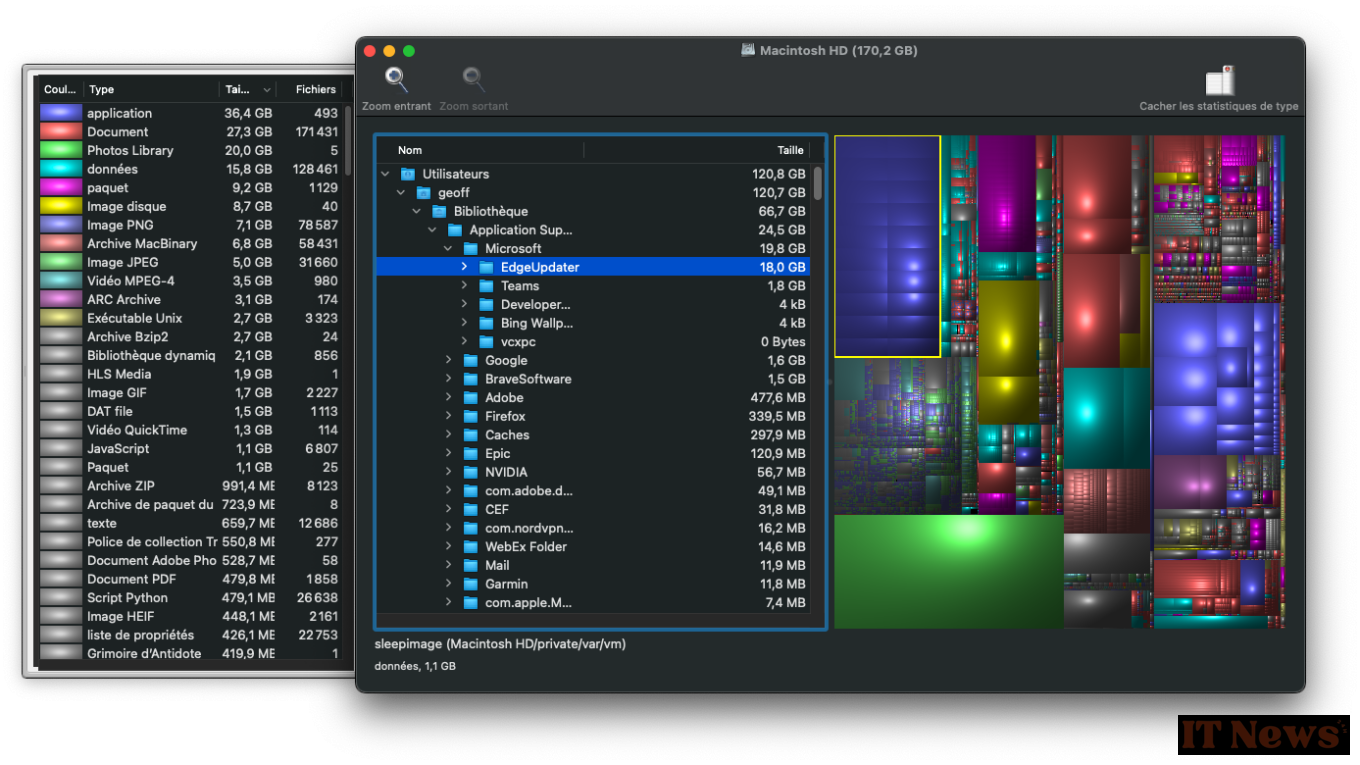Select the Archive MacBinary statistics row
1360x765 pixels.
click(x=190, y=244)
